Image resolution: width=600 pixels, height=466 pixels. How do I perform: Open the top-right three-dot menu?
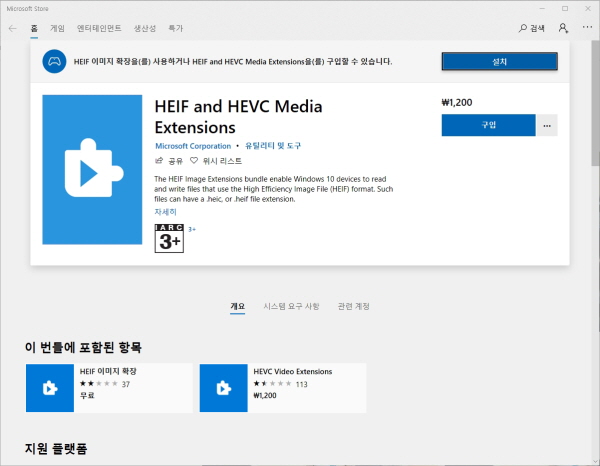tap(587, 27)
